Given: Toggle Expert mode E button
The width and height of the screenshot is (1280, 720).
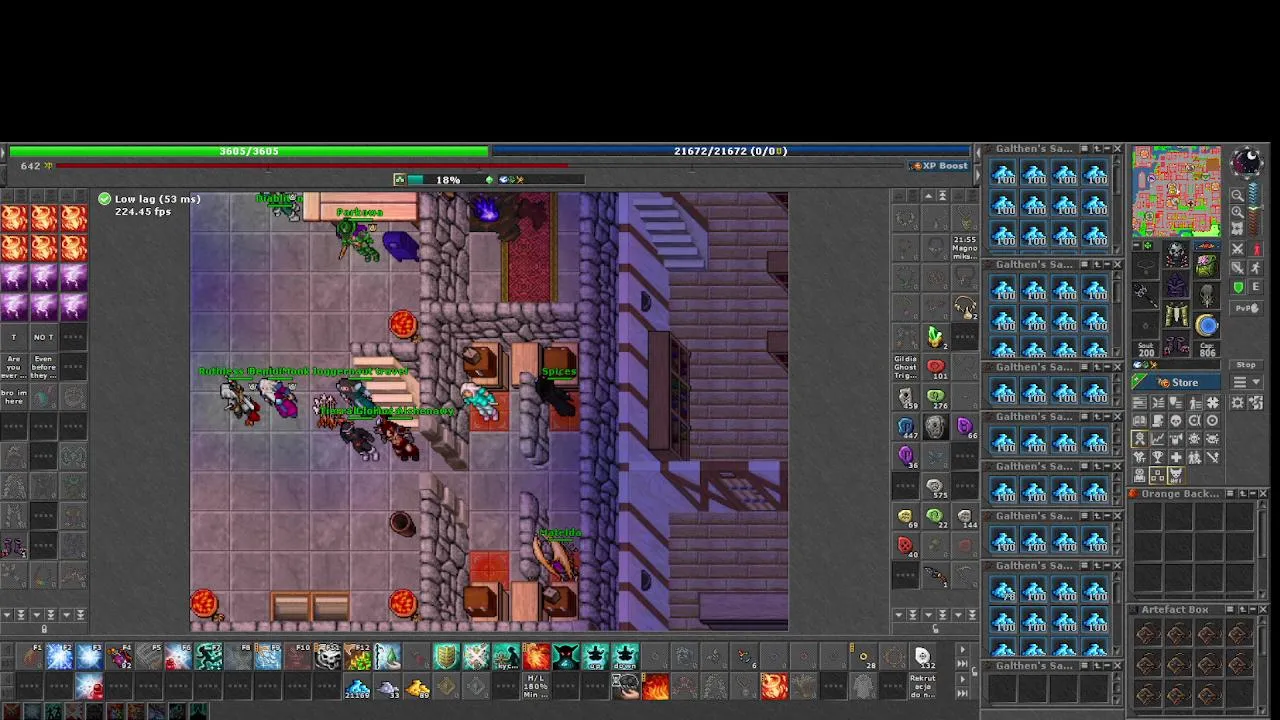Looking at the screenshot, I should 1256,286.
